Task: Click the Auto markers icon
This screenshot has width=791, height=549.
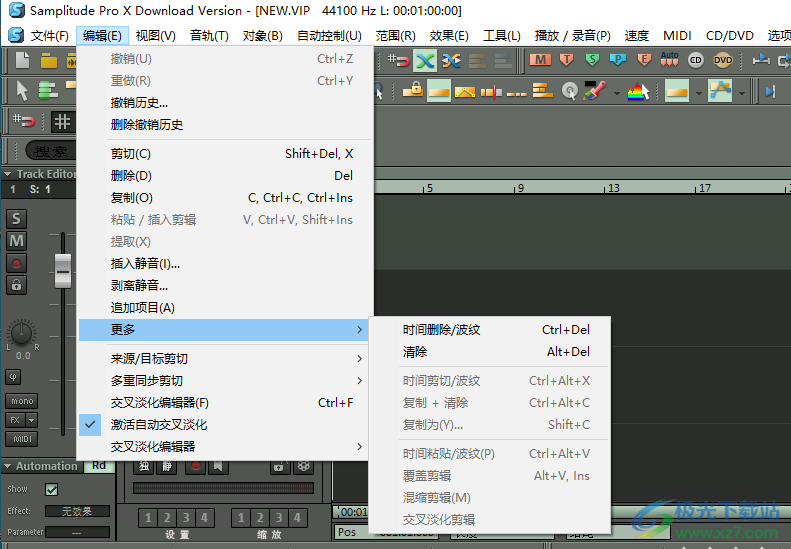Action: click(669, 60)
